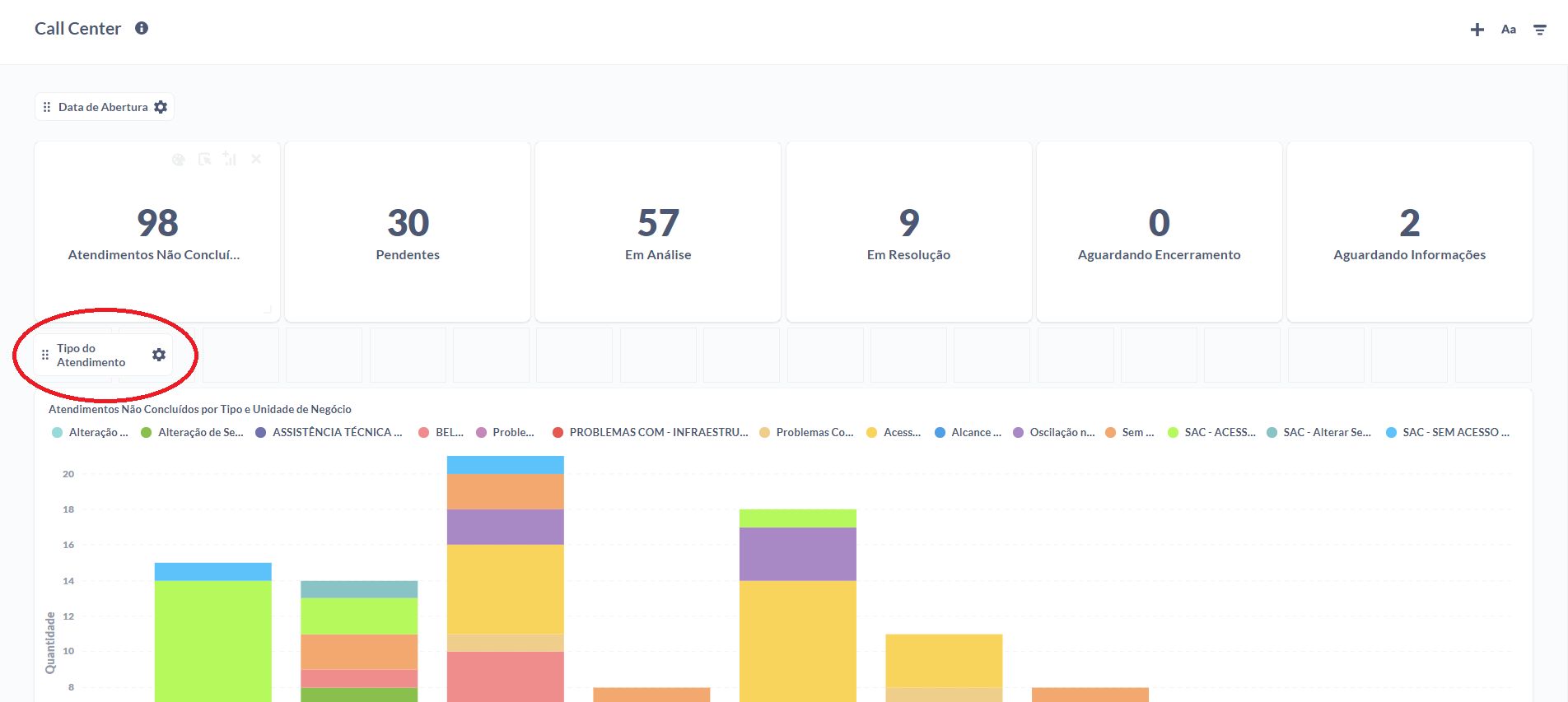Image resolution: width=1568 pixels, height=702 pixels.
Task: Select the Tipo do Atendimento filter widget
Action: 104,355
